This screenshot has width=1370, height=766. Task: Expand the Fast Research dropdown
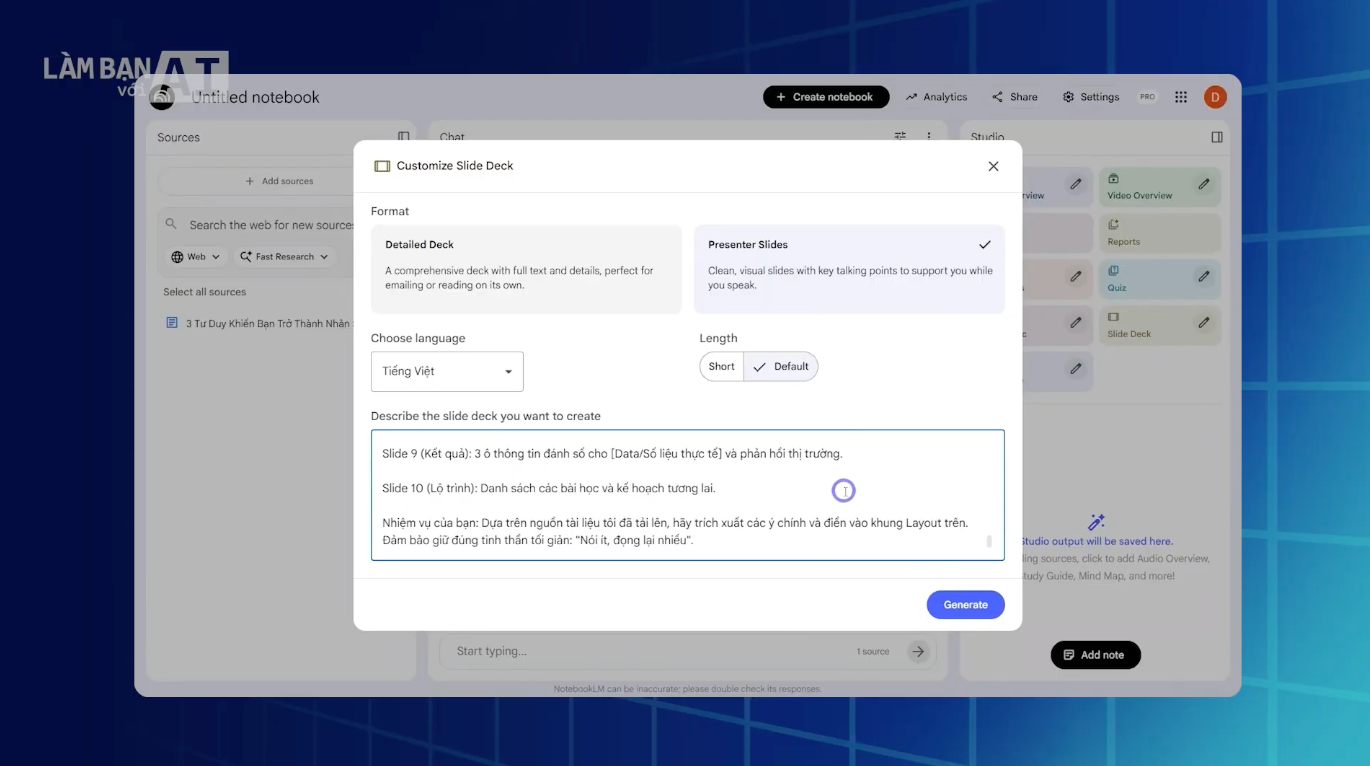(x=284, y=257)
